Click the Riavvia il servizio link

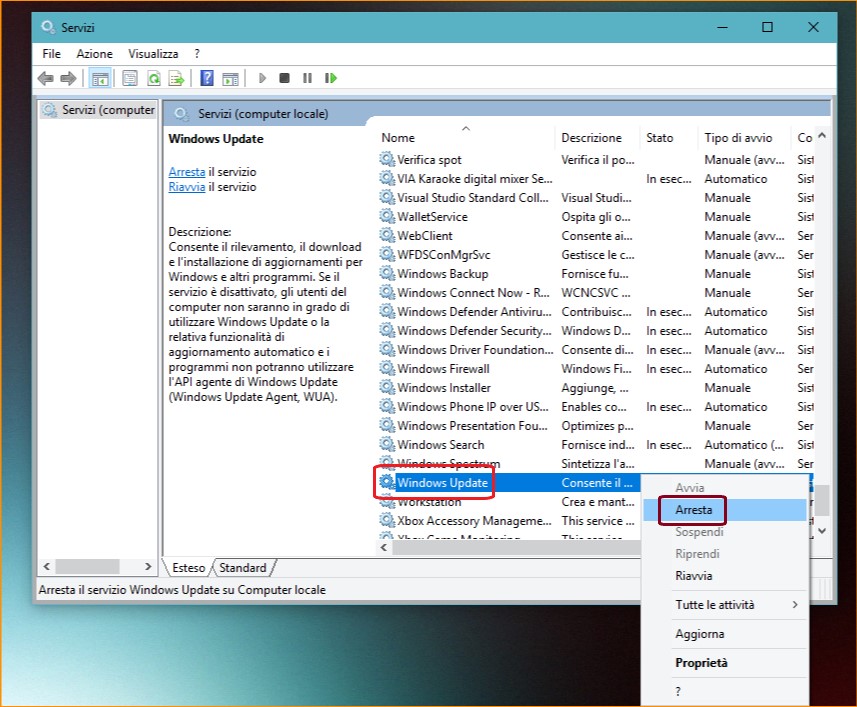click(x=187, y=187)
